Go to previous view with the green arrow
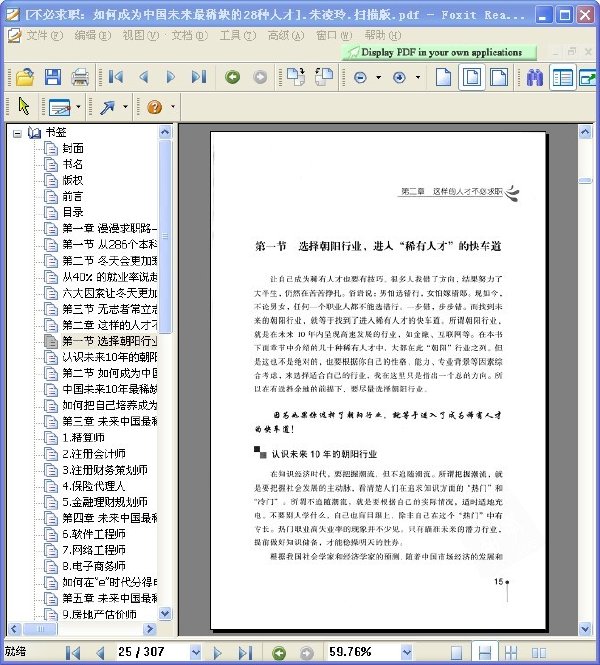The width and height of the screenshot is (600, 665). 232,77
